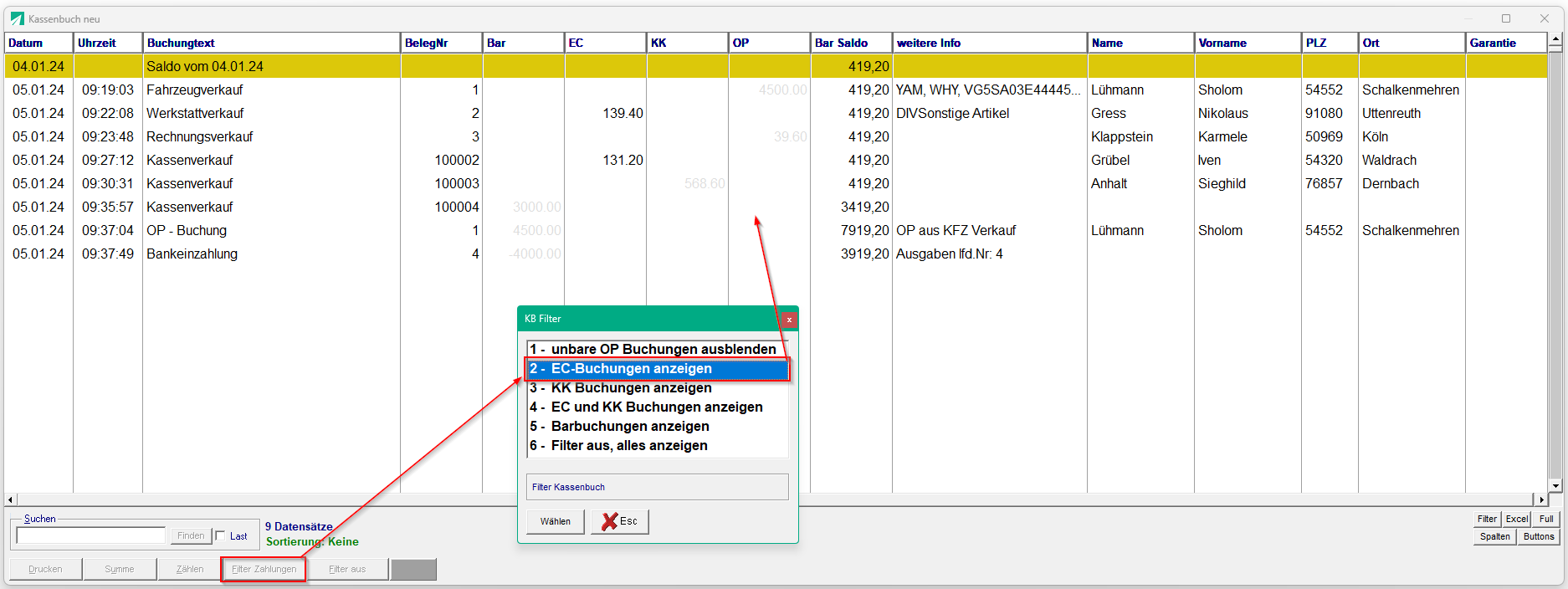The image size is (1568, 589).
Task: Select '5 - Barbuchungen anzeigen'
Action: click(657, 426)
